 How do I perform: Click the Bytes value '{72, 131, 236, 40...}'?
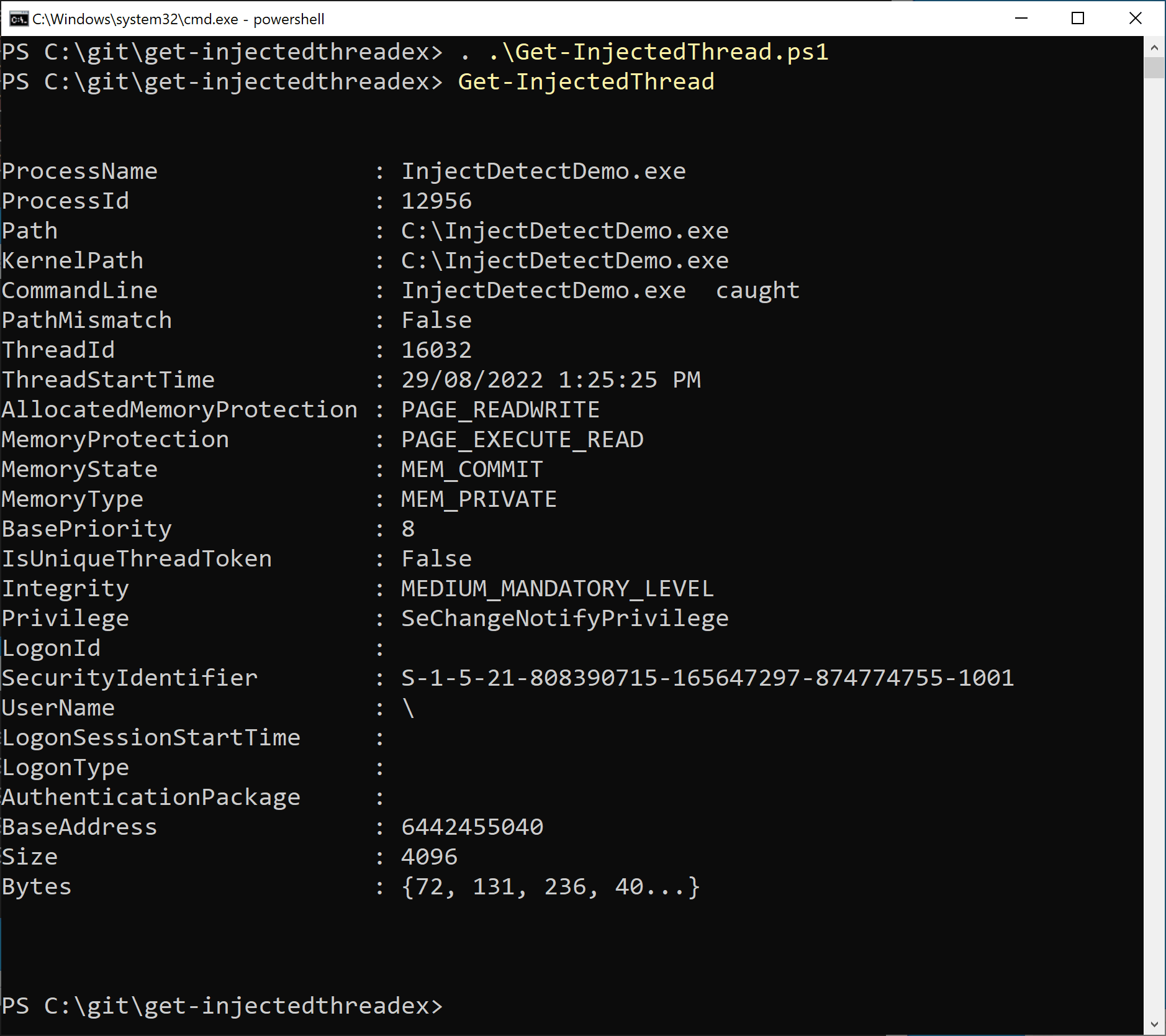551,887
